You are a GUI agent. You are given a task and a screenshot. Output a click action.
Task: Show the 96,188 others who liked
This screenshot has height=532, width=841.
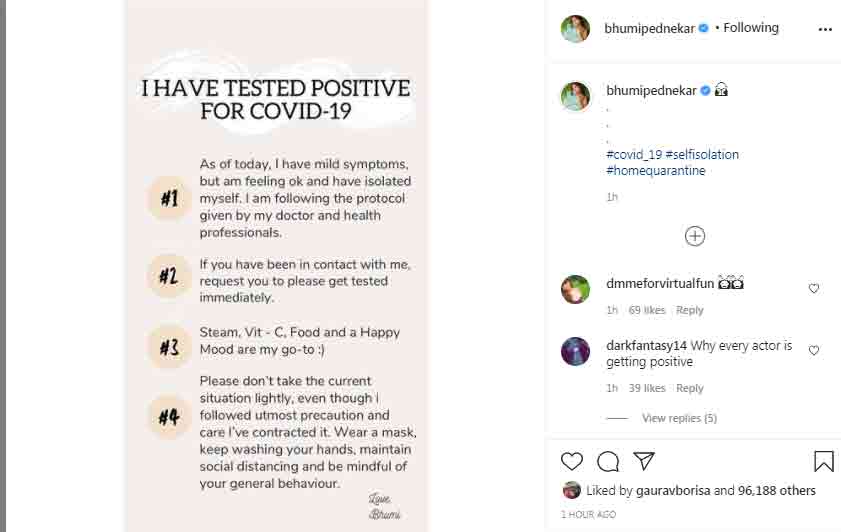pyautogui.click(x=776, y=491)
